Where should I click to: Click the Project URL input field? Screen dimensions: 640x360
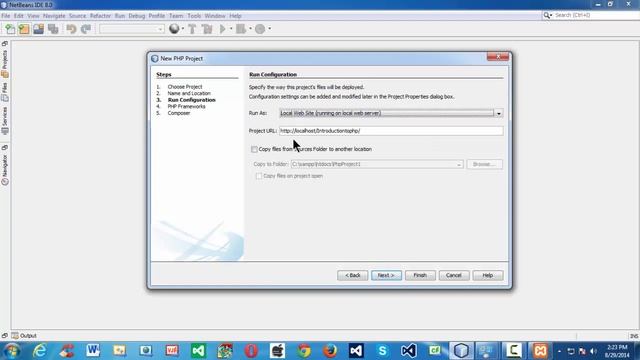(x=391, y=131)
